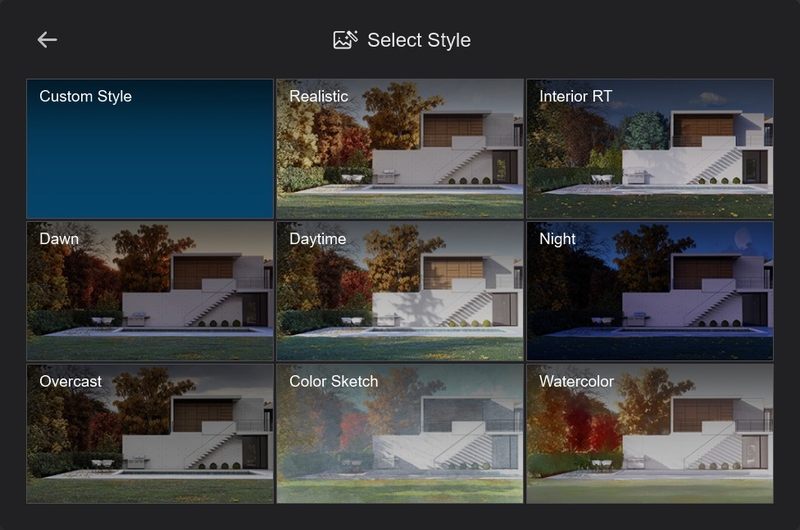Click the Select Style image-sparkle icon
Screen dimensions: 800x530
click(x=345, y=40)
